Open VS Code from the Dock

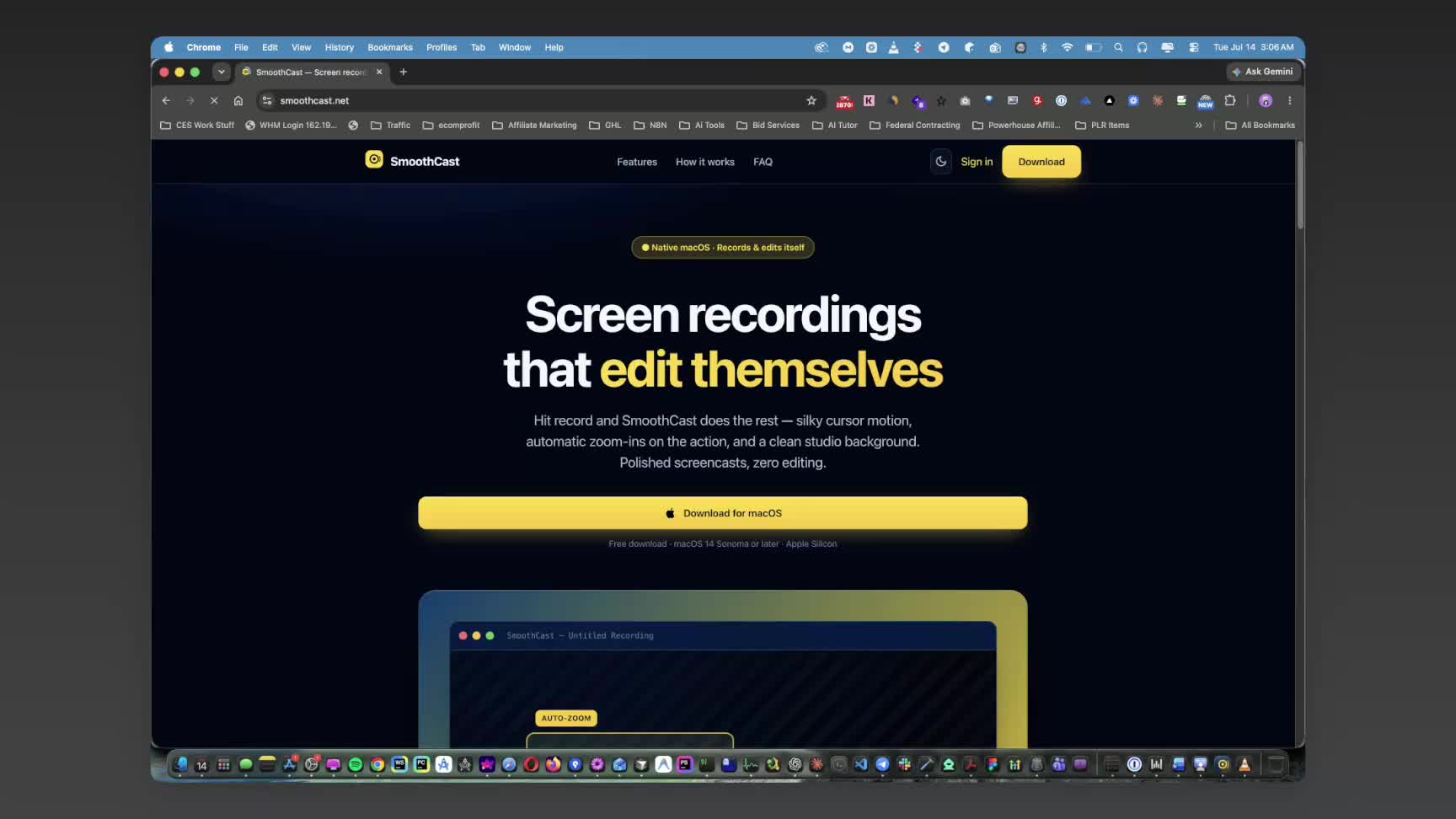pyautogui.click(x=860, y=764)
